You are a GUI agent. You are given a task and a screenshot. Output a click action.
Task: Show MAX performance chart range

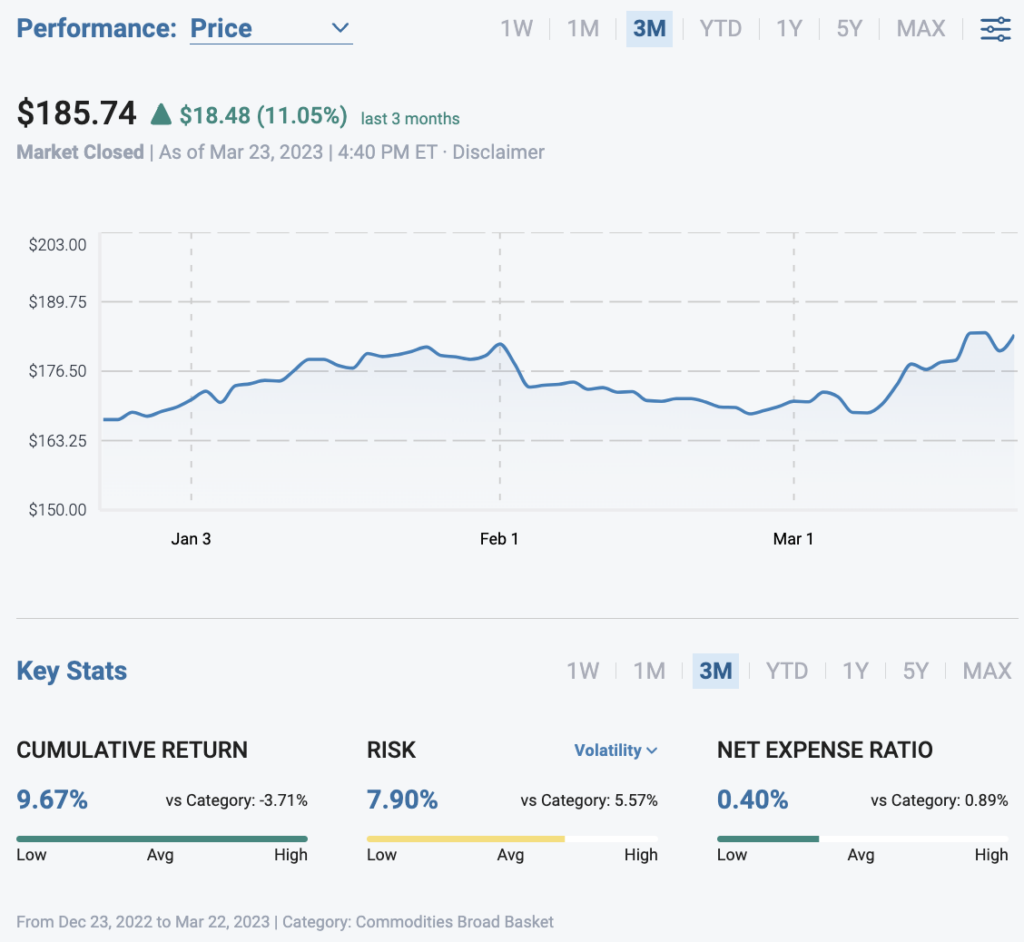[x=921, y=29]
